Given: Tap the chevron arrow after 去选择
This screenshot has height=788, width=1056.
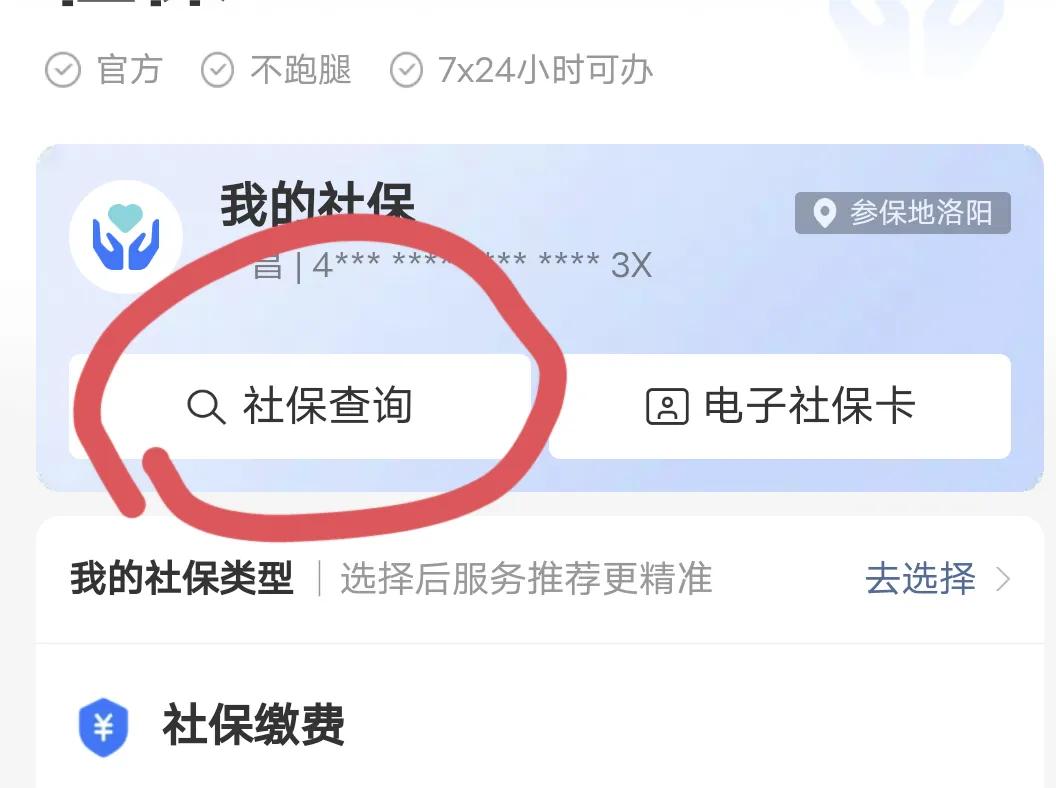Looking at the screenshot, I should 1003,579.
